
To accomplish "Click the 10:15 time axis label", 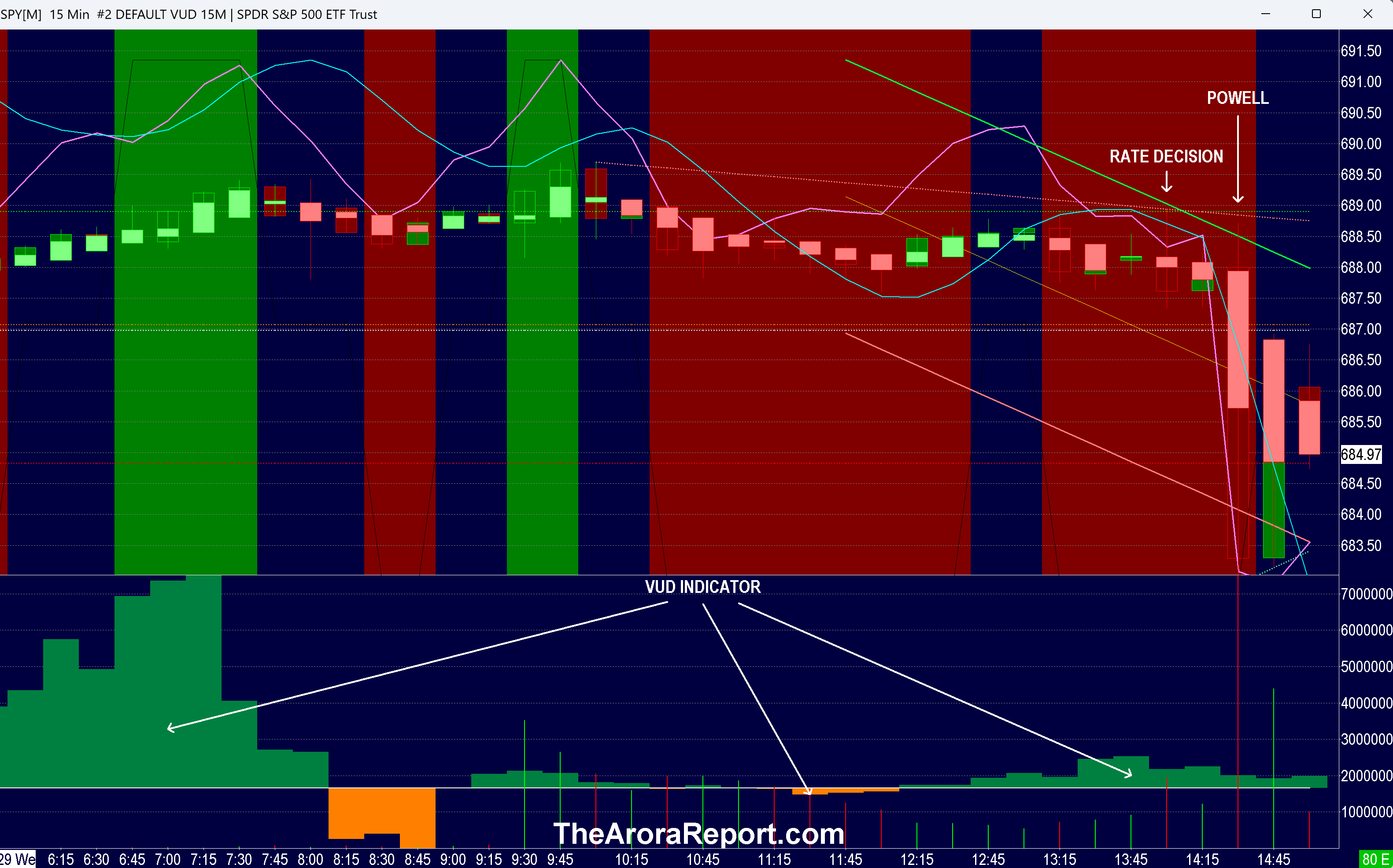I will tap(631, 859).
